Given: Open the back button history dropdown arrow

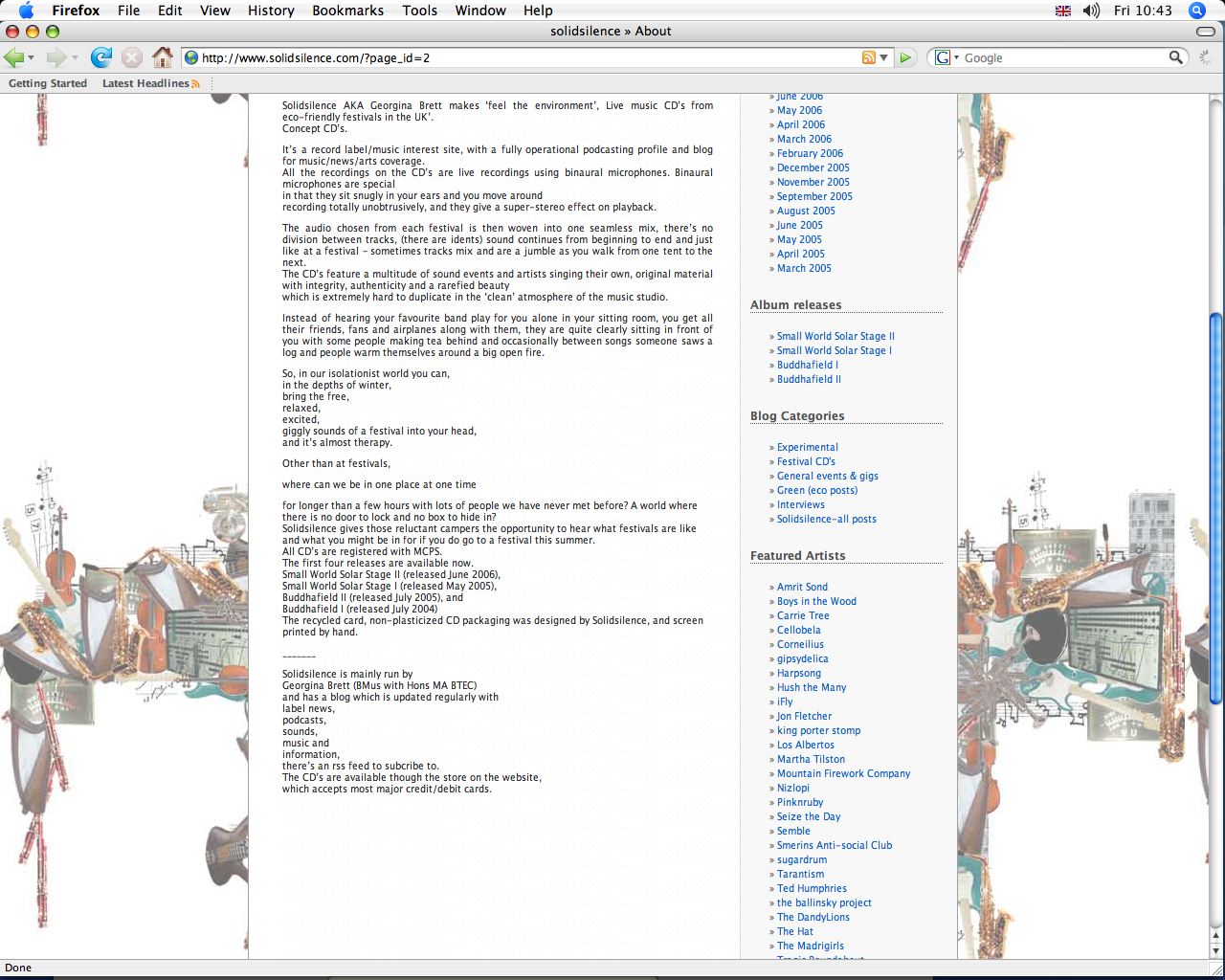Looking at the screenshot, I should pos(32,58).
